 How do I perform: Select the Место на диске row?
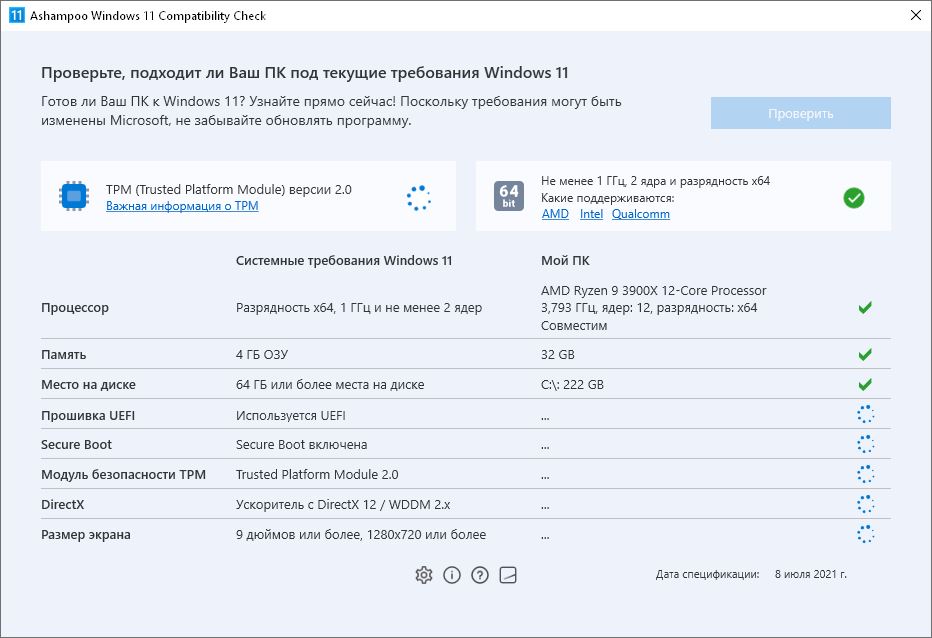[84, 384]
